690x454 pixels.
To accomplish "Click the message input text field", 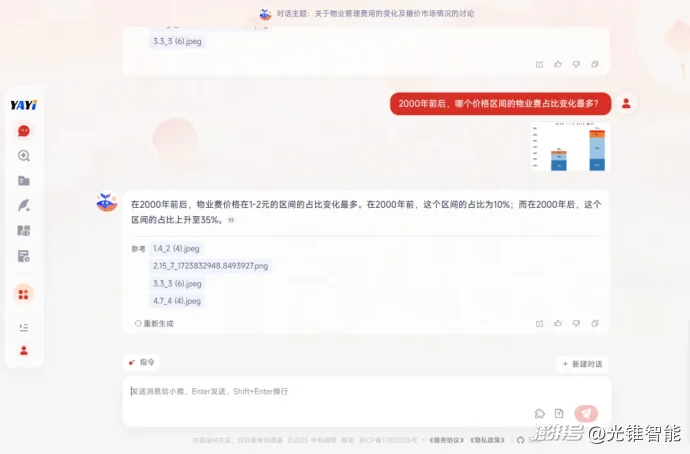I will click(330, 391).
